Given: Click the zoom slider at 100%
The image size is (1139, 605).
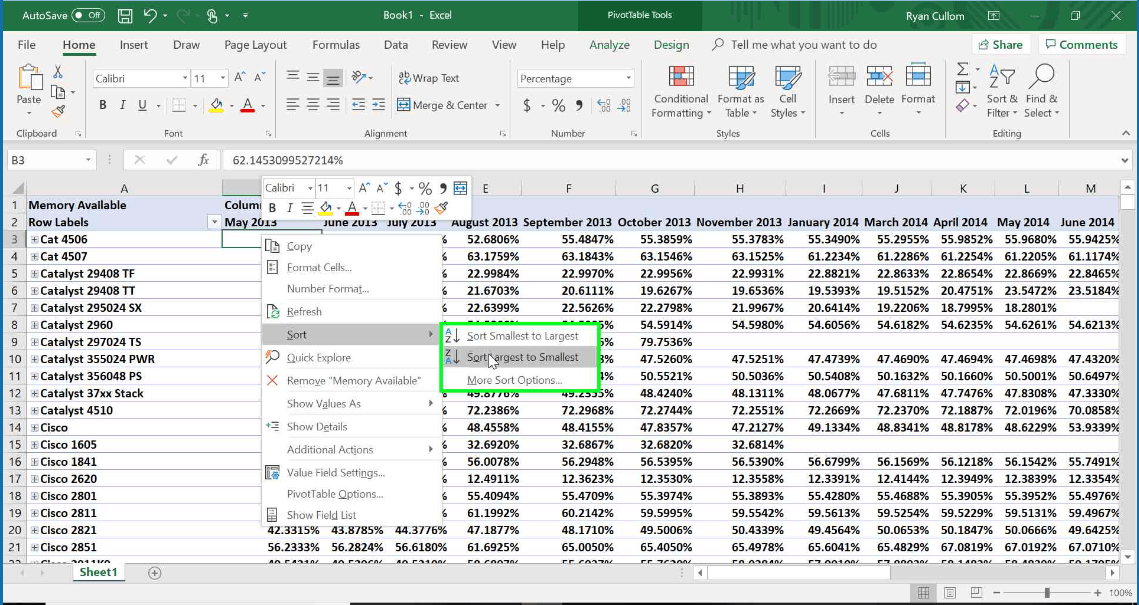Looking at the screenshot, I should tap(1047, 593).
